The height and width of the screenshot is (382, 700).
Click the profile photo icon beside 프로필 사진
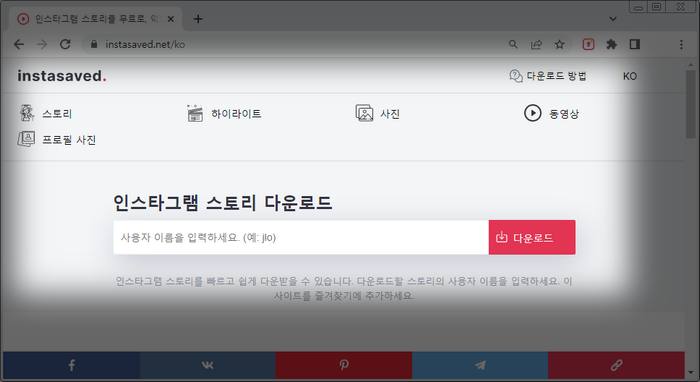point(26,139)
